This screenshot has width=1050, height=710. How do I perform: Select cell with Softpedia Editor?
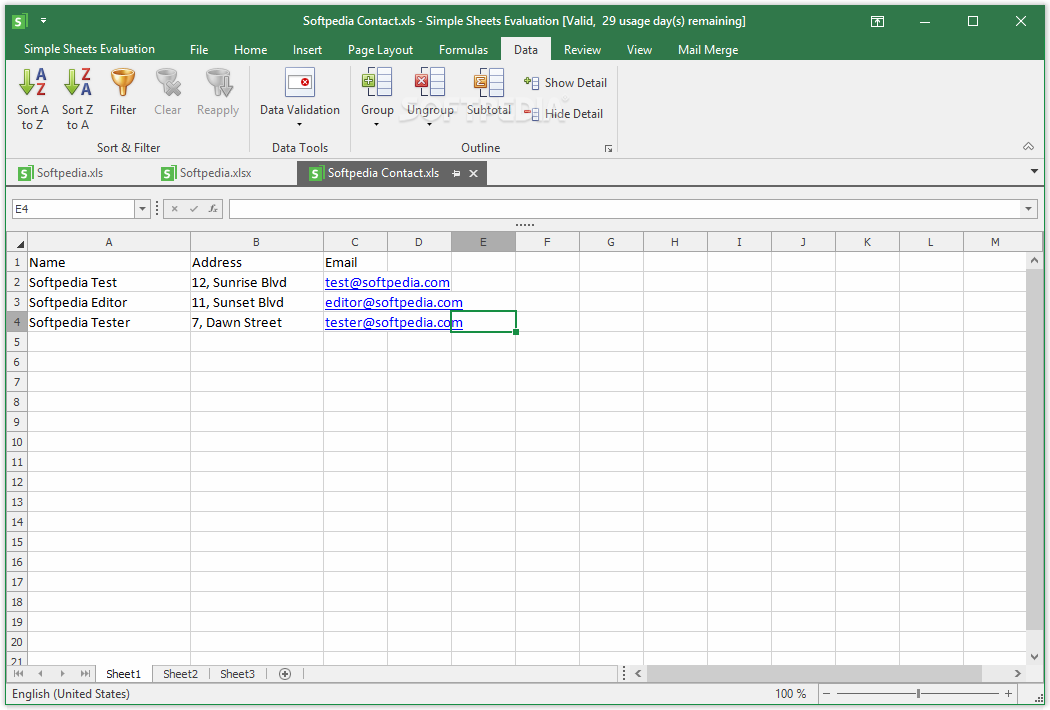108,302
